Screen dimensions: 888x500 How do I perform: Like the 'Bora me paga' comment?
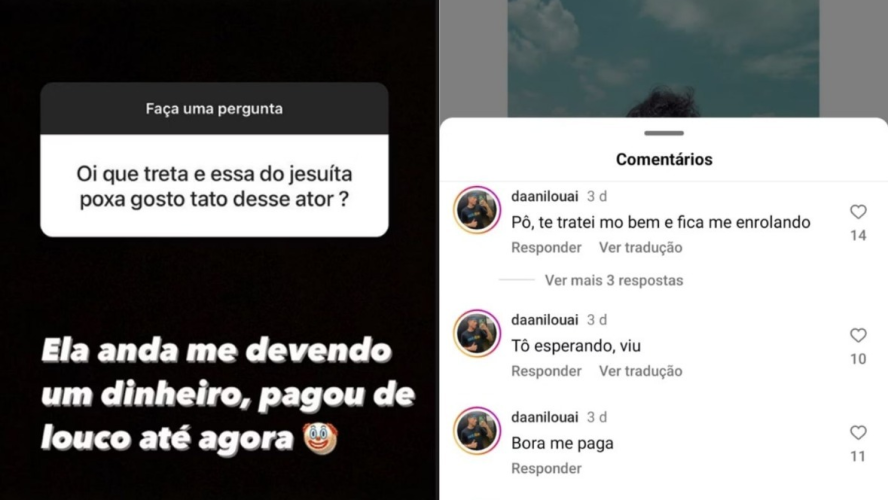[858, 433]
